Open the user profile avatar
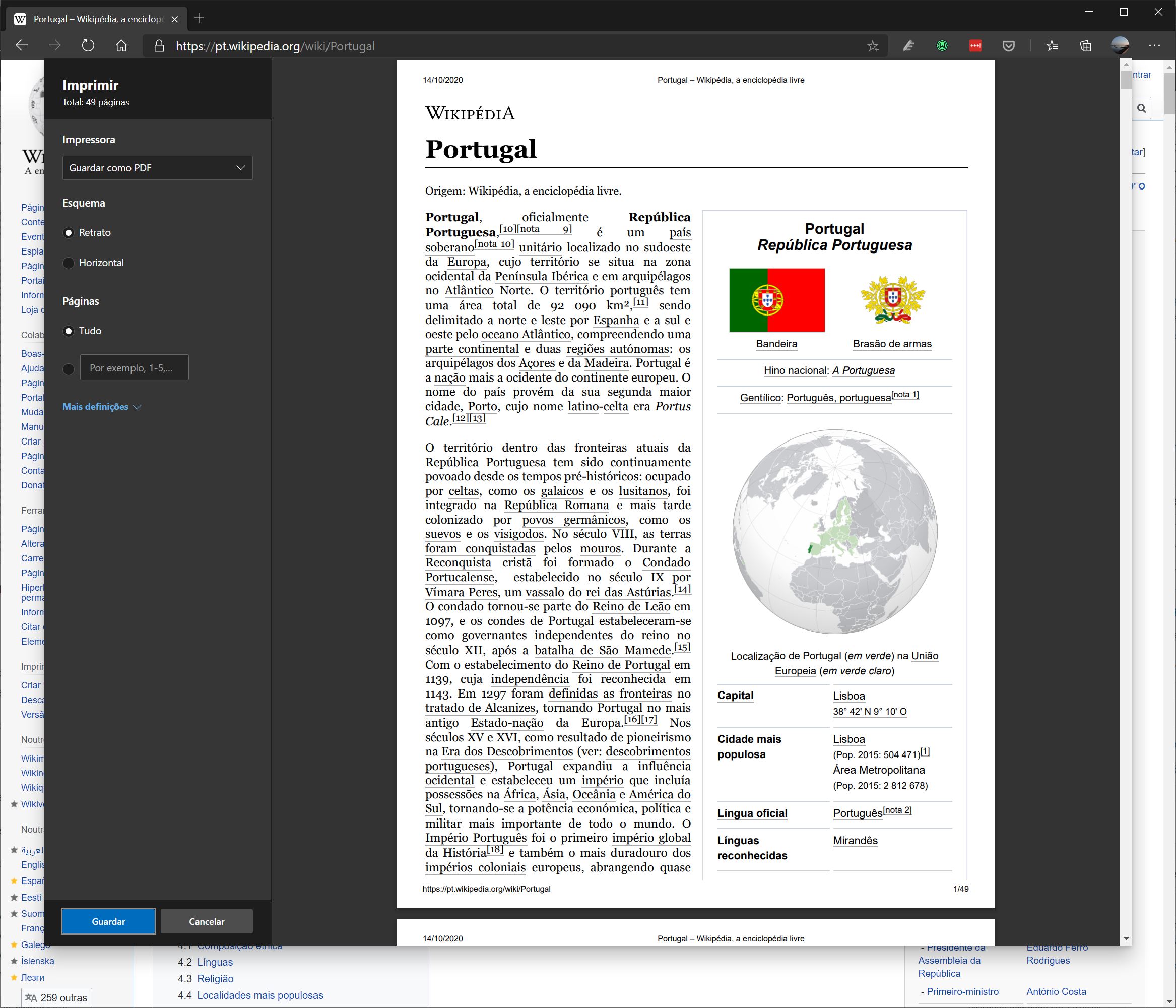This screenshot has height=1008, width=1176. pyautogui.click(x=1120, y=46)
